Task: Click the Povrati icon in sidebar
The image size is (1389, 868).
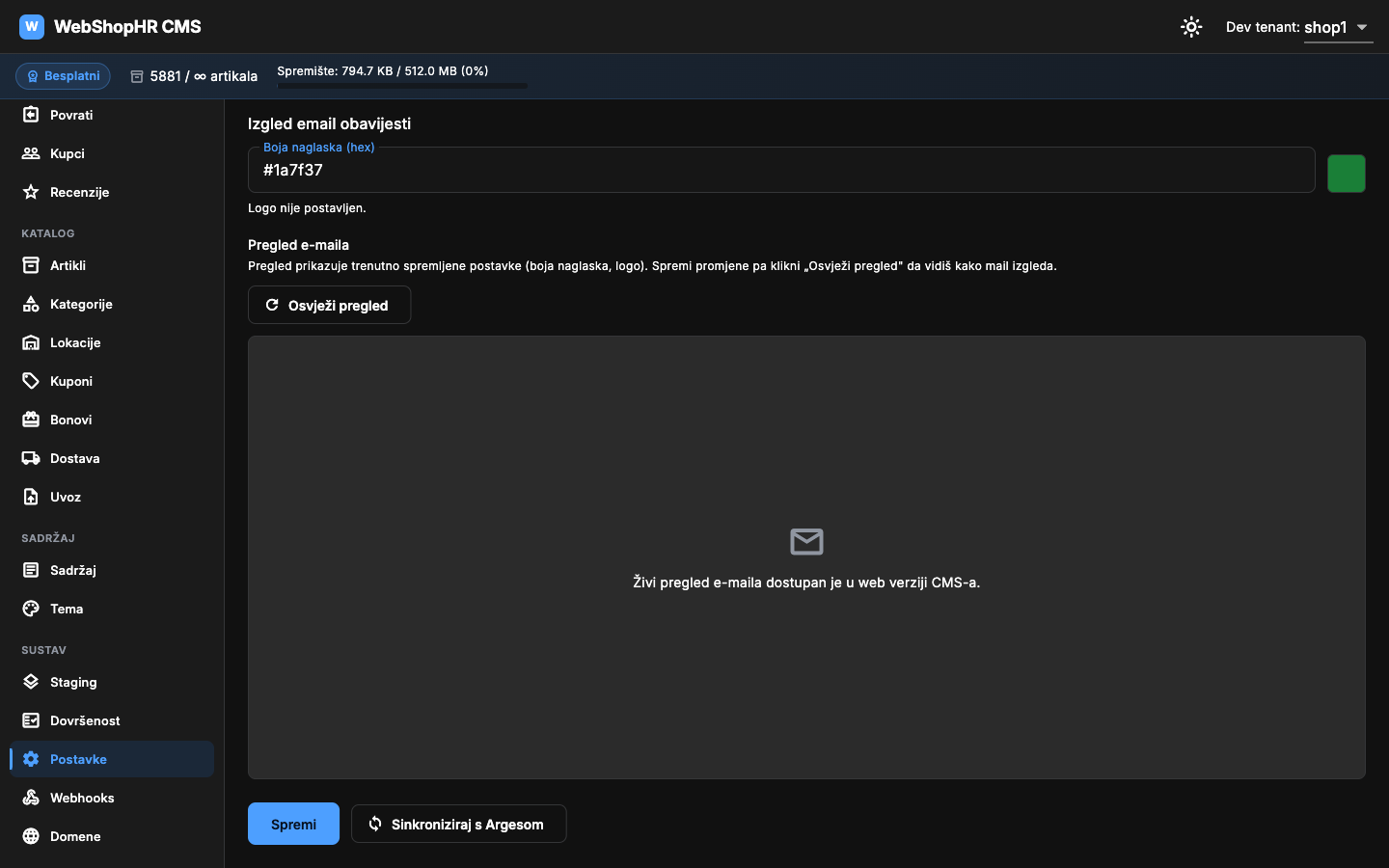Action: [31, 115]
